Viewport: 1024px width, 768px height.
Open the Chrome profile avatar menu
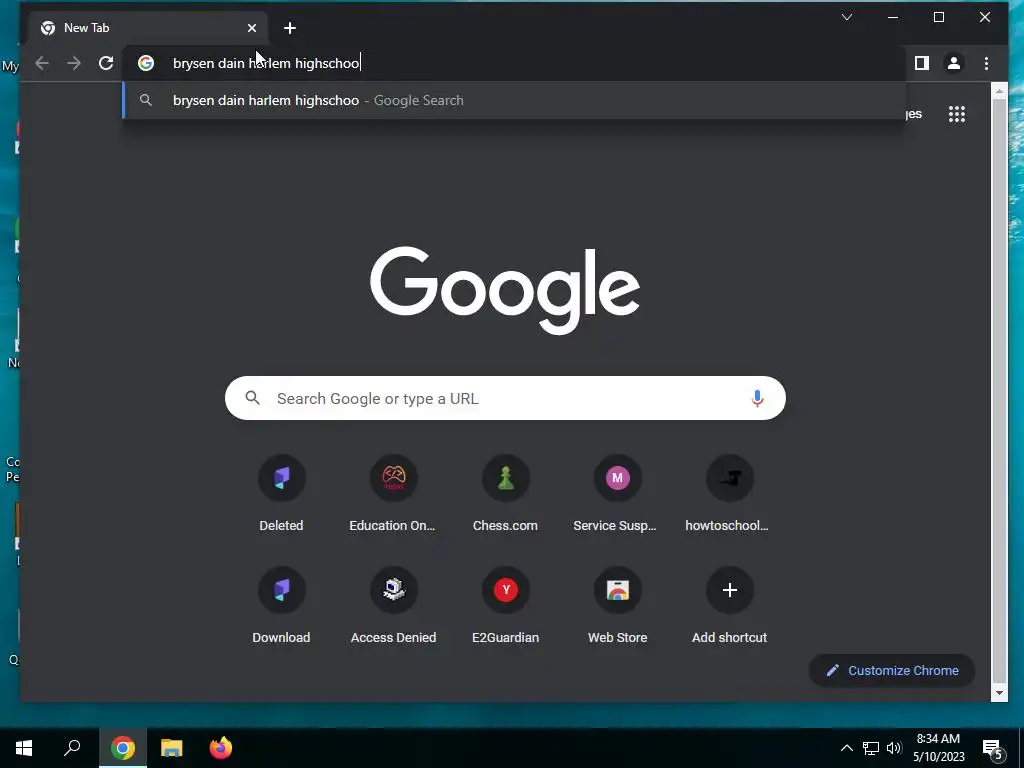tap(953, 63)
